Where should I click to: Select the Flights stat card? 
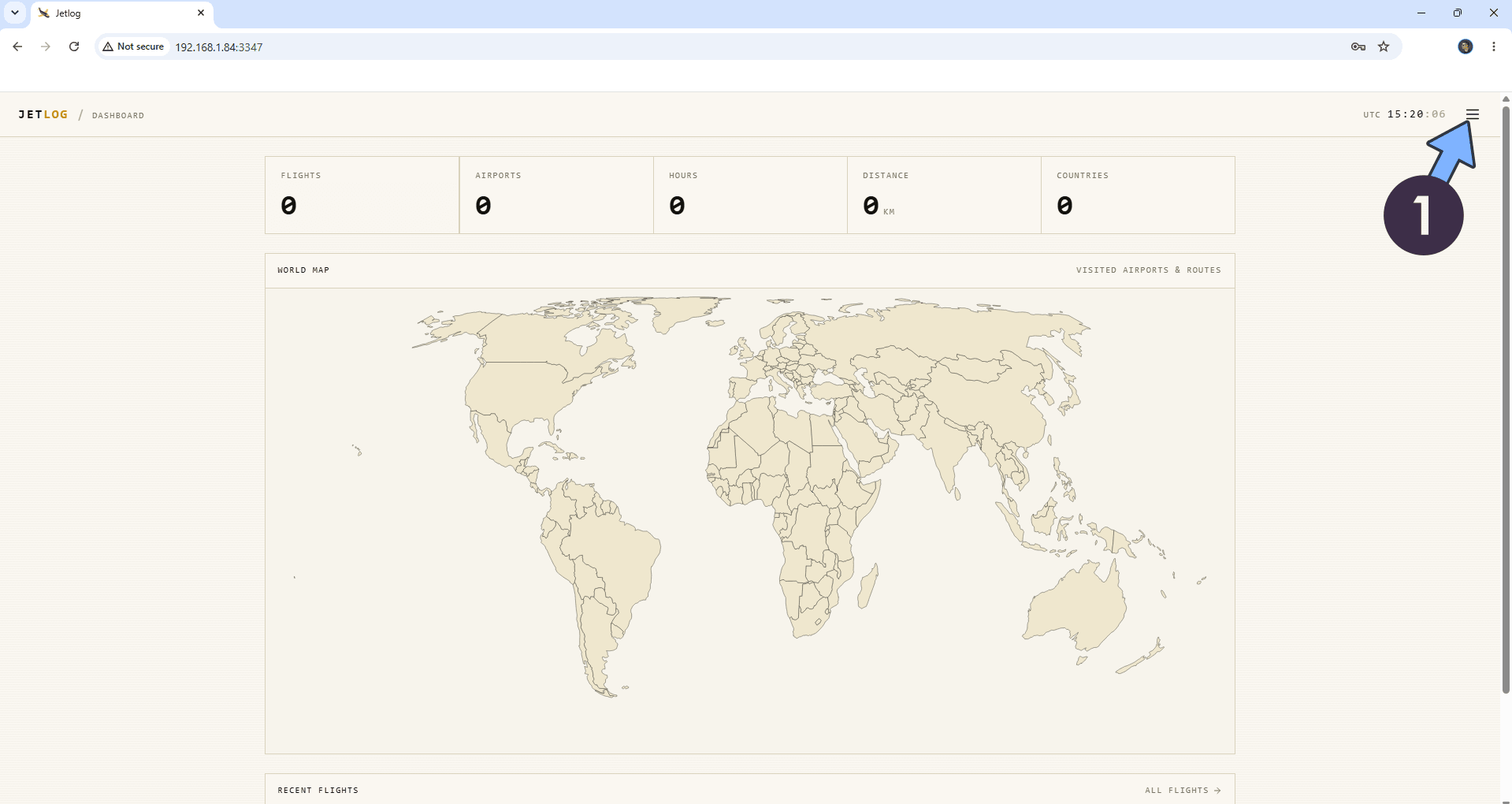[x=362, y=195]
